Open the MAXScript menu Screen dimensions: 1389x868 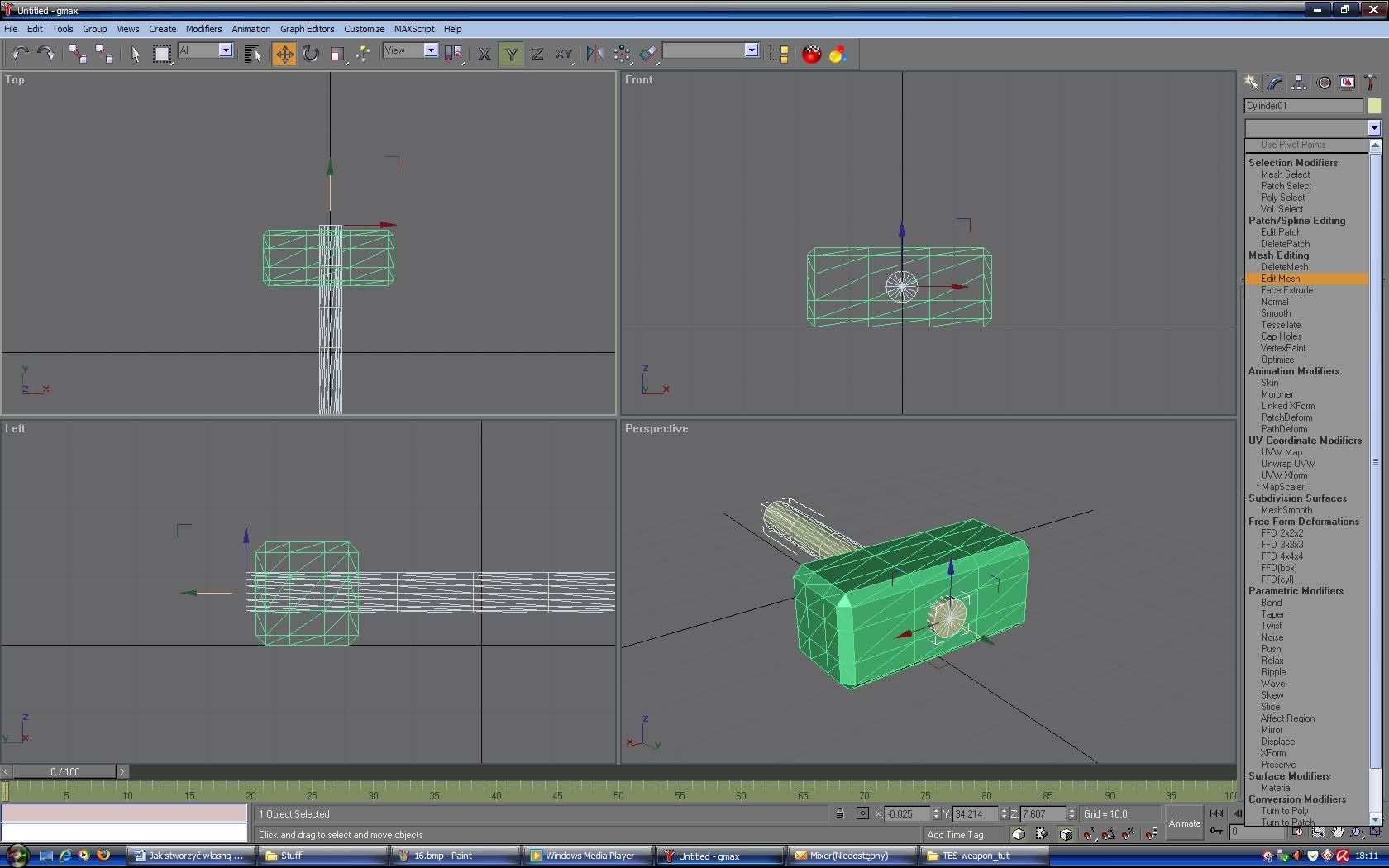click(414, 29)
